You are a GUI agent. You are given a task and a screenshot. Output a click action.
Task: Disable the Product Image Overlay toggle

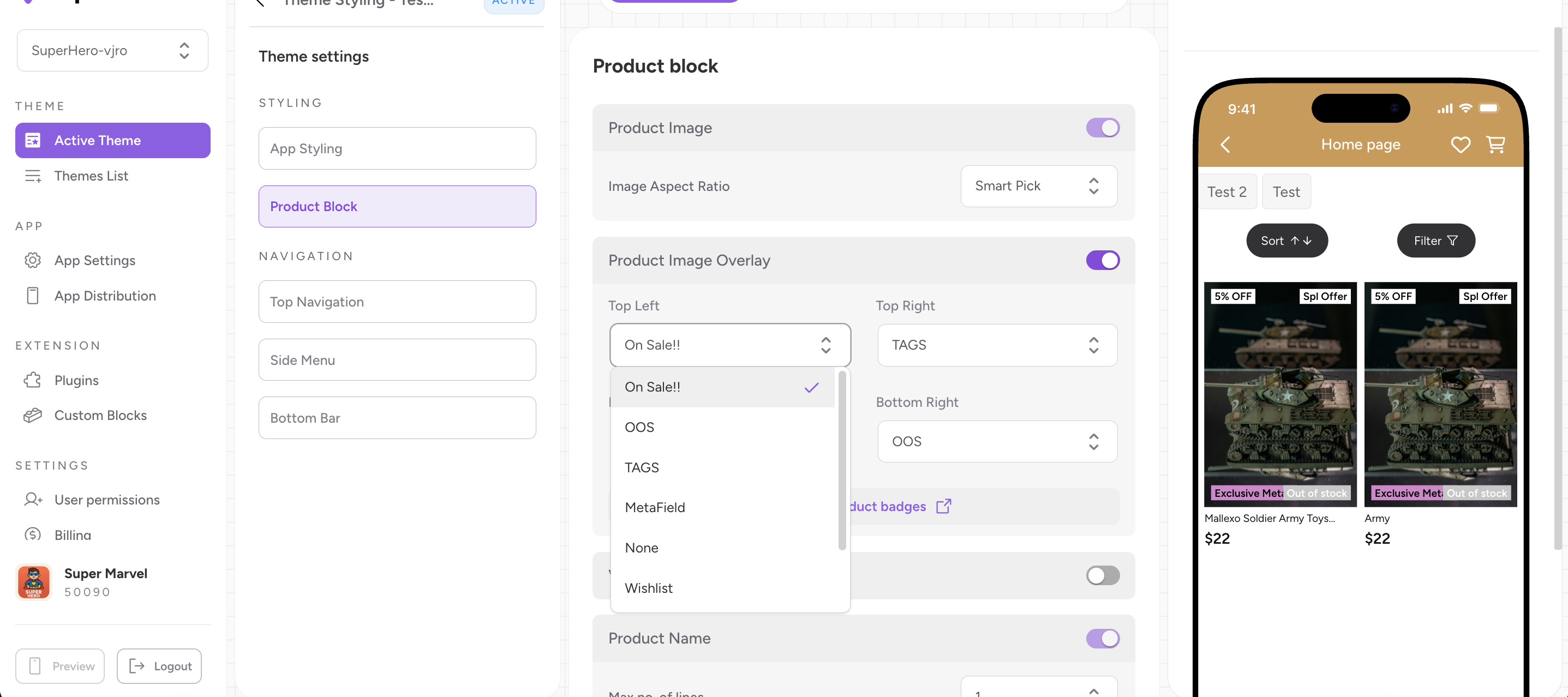(1103, 260)
